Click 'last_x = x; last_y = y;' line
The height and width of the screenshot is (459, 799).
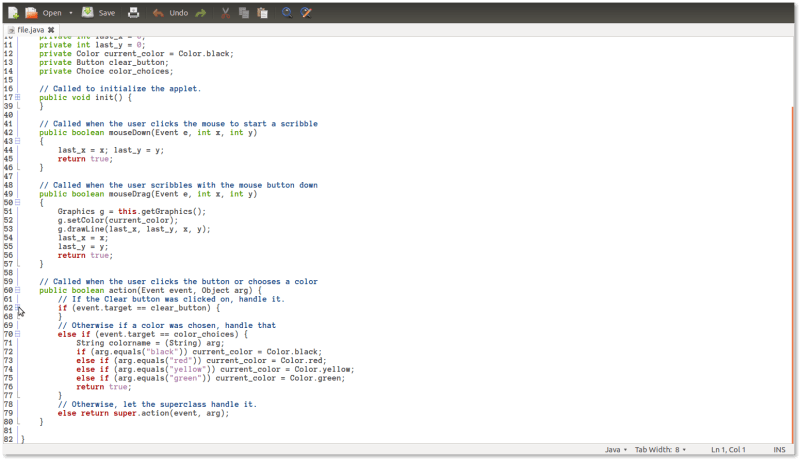[111, 150]
